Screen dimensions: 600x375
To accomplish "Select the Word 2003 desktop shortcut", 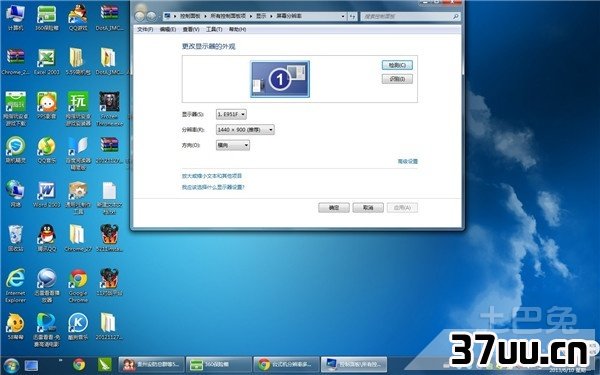I will [x=47, y=194].
